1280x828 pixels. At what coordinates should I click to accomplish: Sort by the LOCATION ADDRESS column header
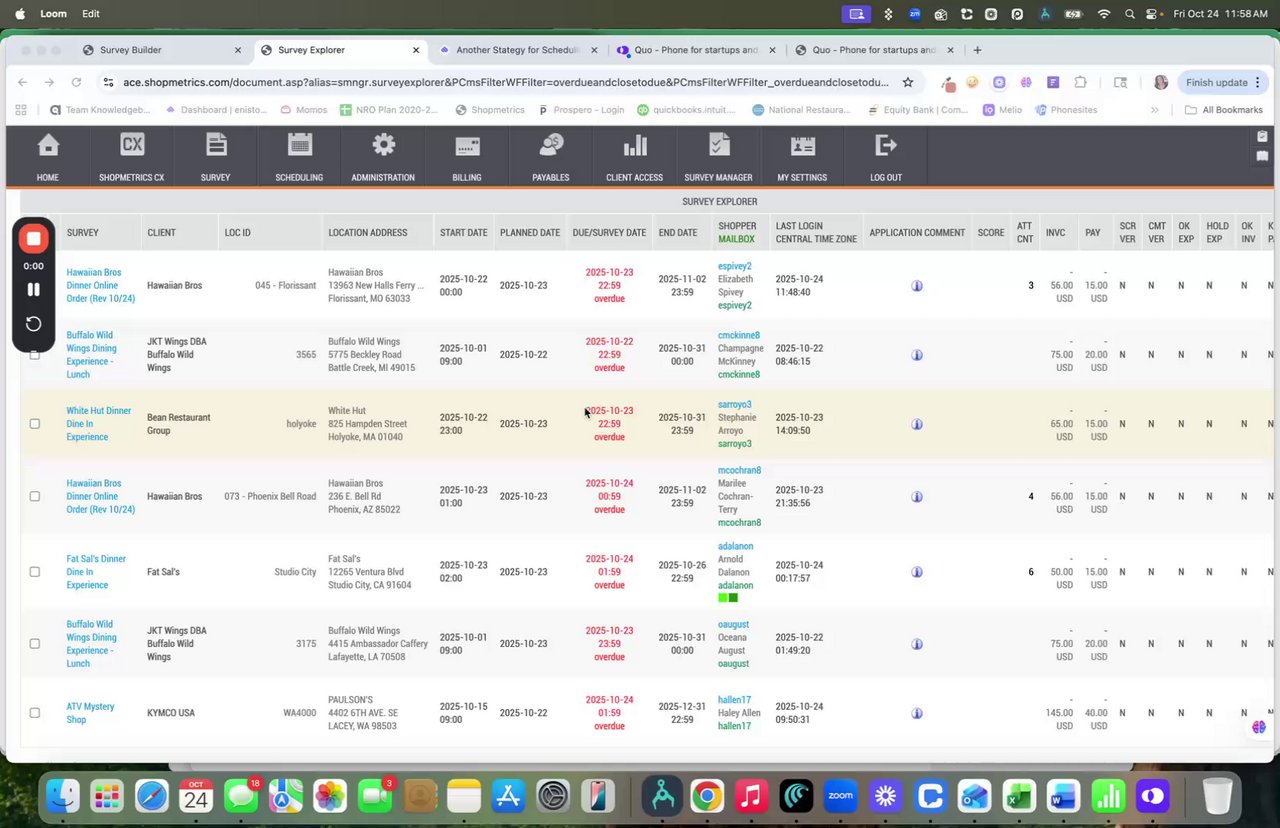click(367, 233)
